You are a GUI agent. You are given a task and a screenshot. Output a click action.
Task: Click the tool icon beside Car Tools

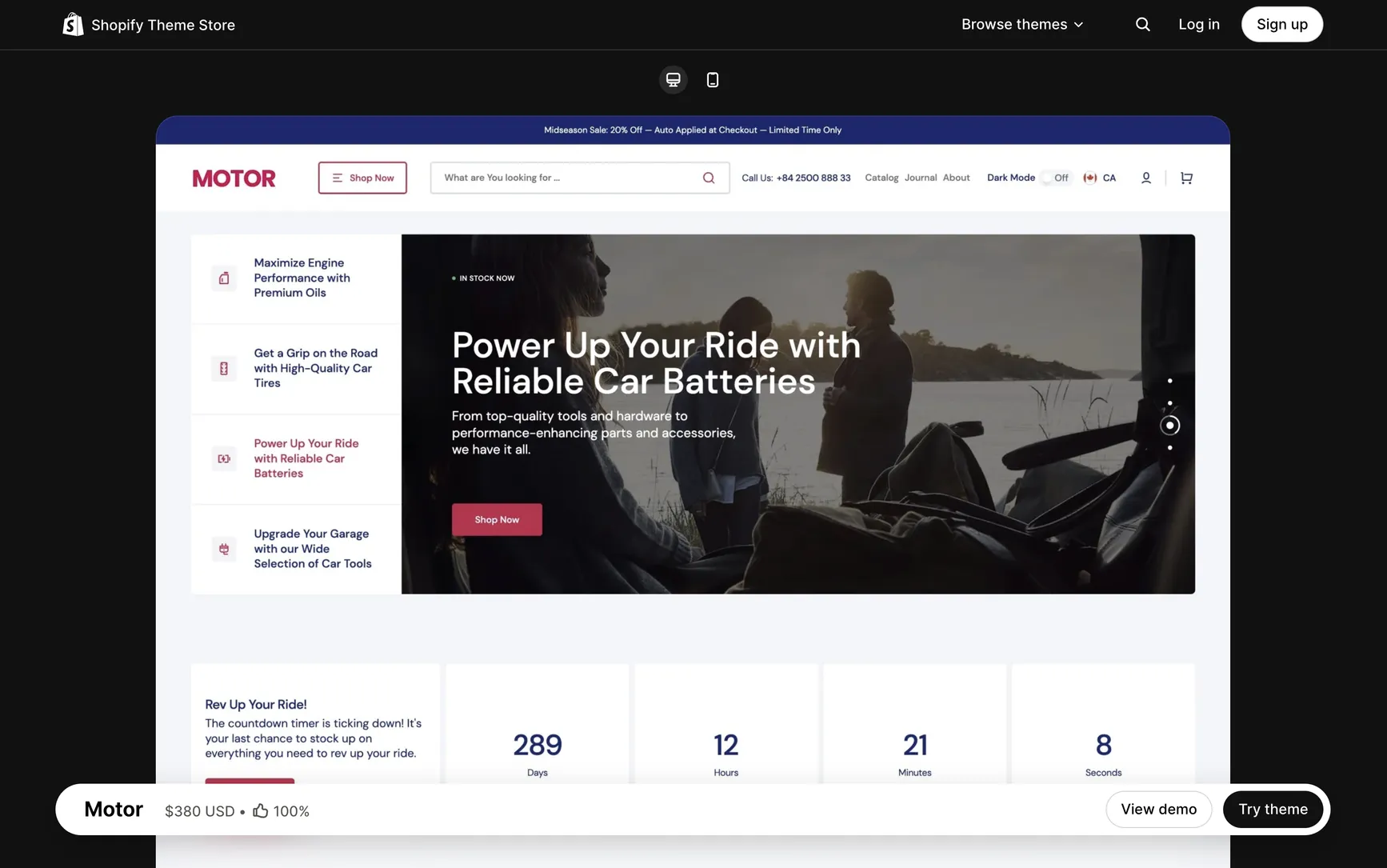224,549
